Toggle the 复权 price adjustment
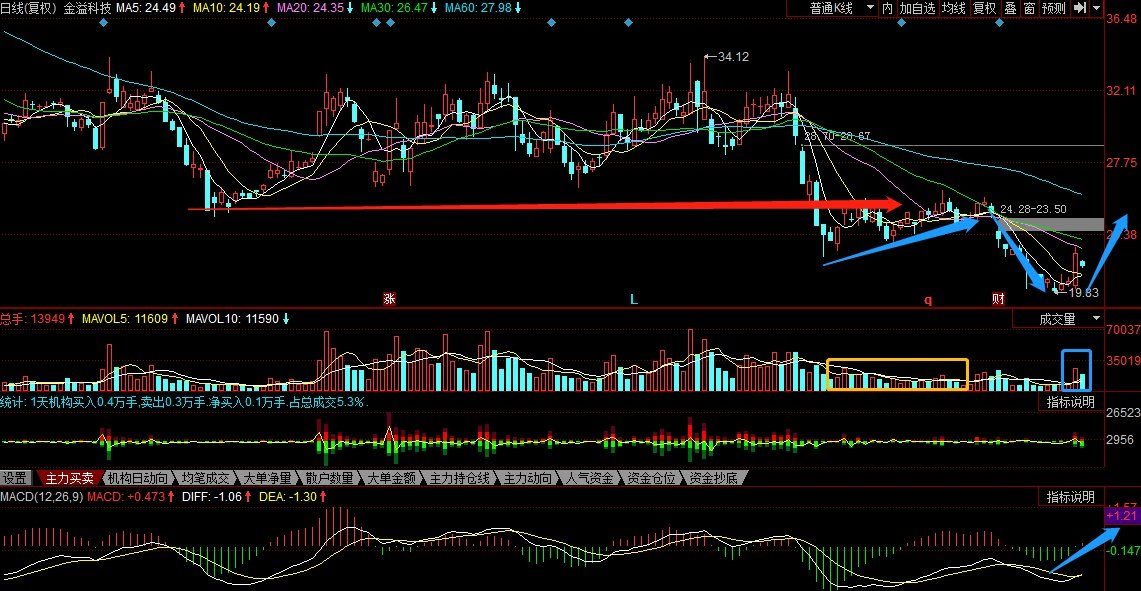 click(x=985, y=9)
